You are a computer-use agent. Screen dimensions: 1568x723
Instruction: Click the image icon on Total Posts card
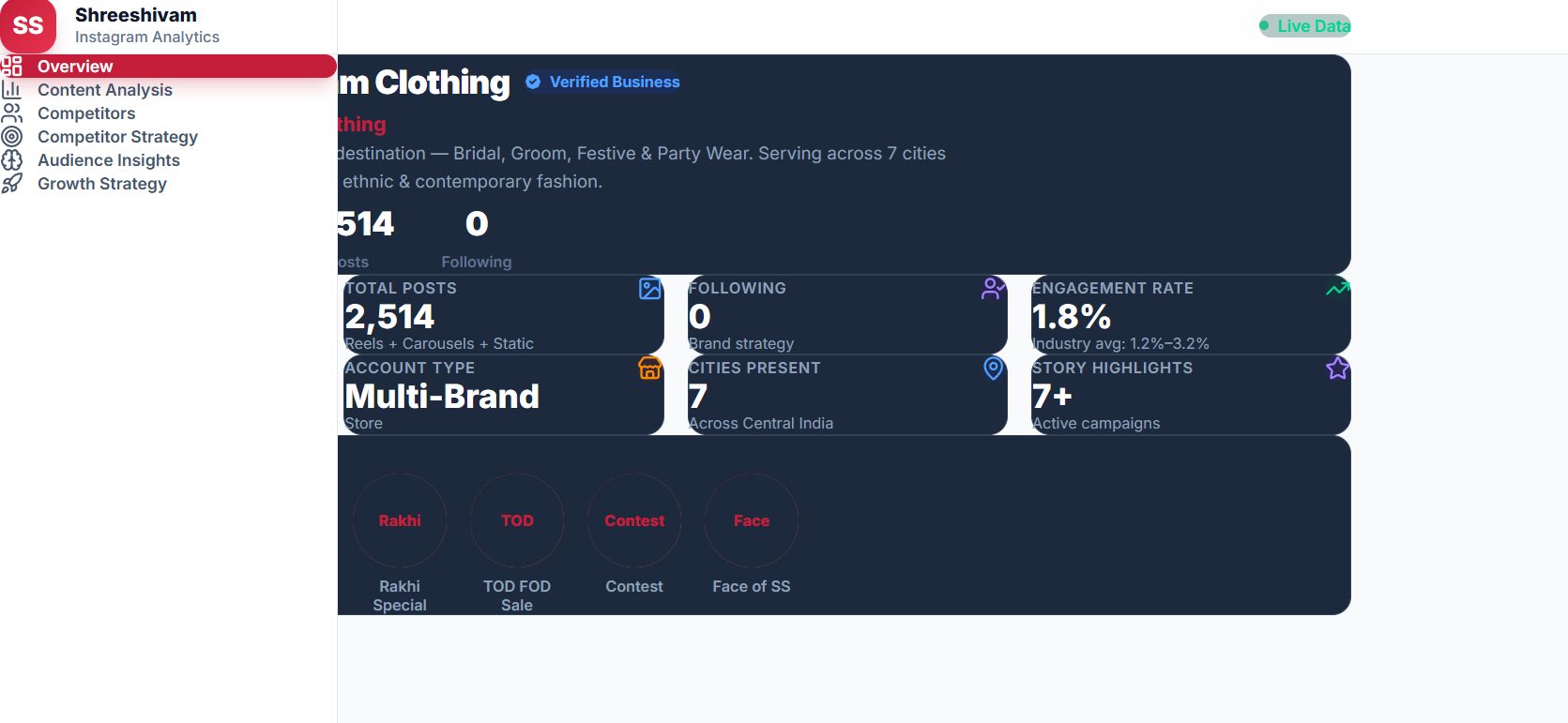pyautogui.click(x=649, y=289)
